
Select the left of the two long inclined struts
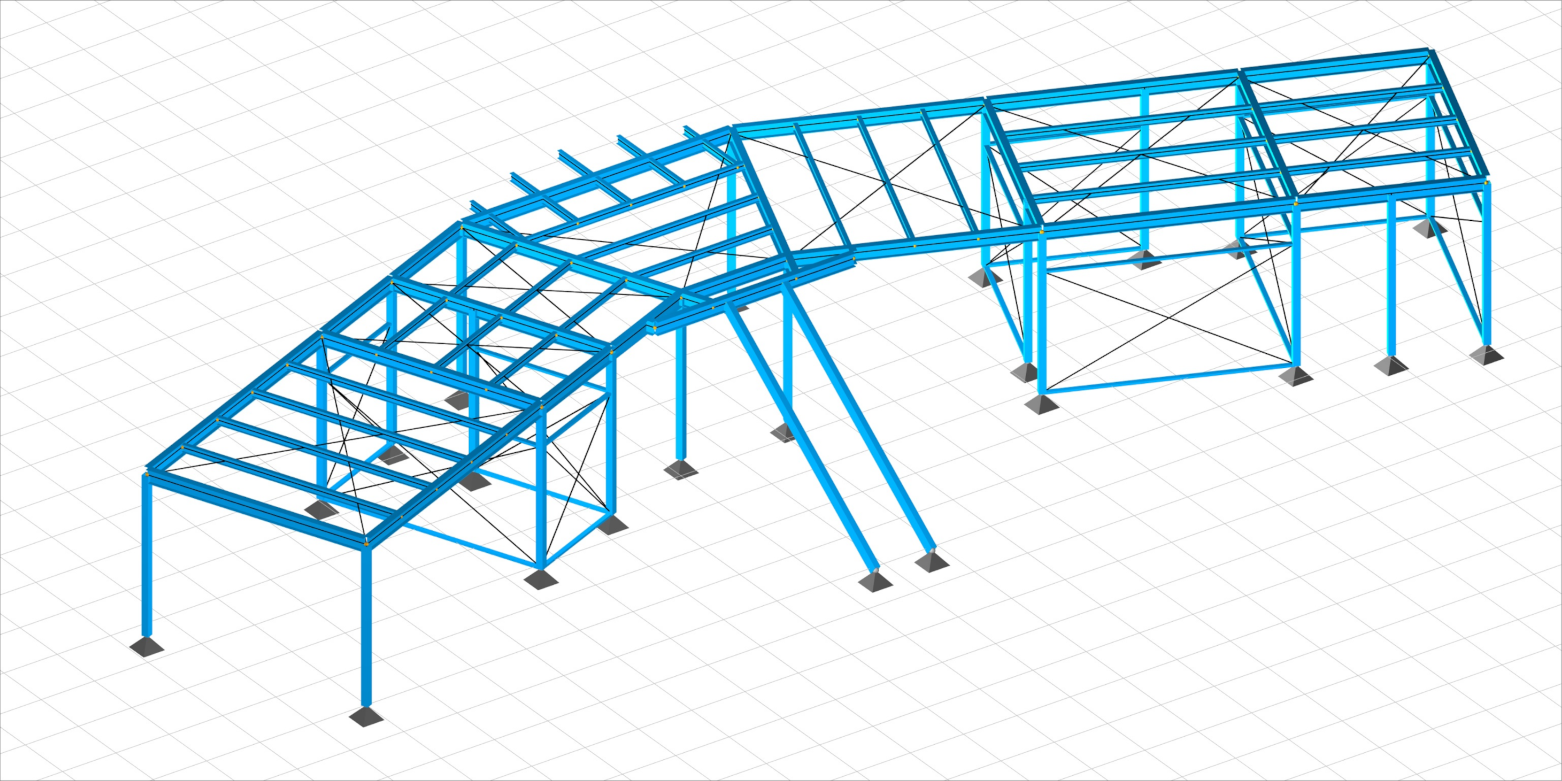[803, 436]
